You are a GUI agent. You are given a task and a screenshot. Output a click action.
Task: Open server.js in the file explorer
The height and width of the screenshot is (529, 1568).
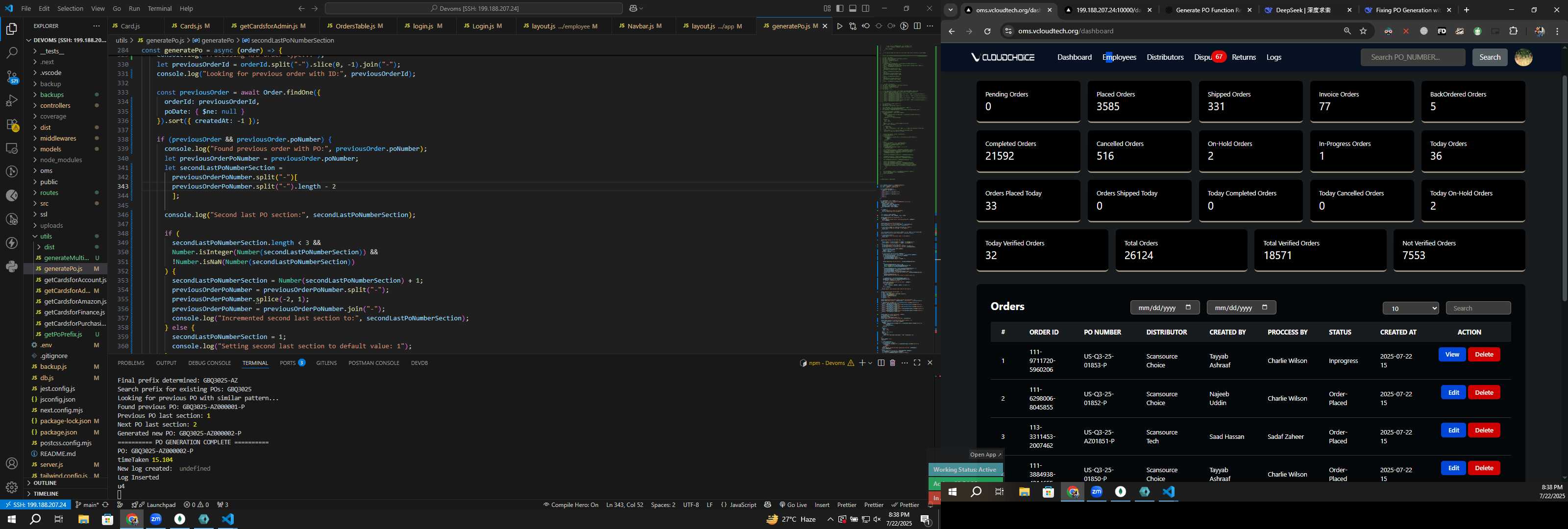[51, 464]
